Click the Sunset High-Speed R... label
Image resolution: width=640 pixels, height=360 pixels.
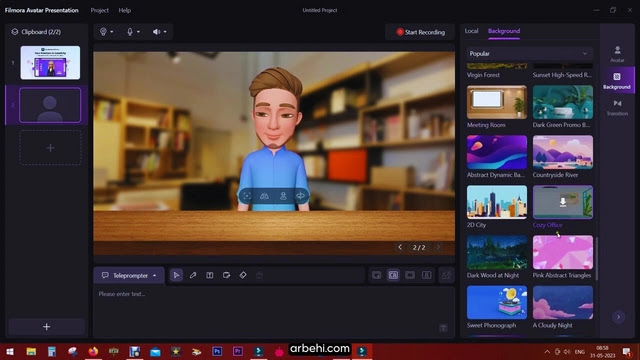pos(562,75)
